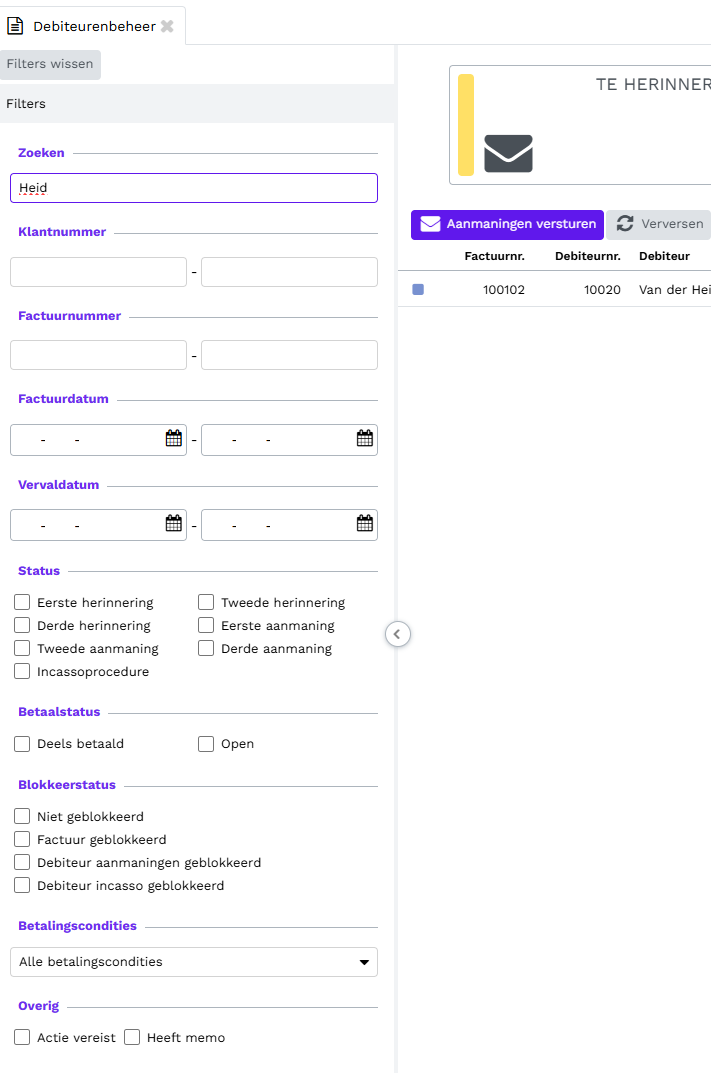Click the Filters panel header

(197, 103)
